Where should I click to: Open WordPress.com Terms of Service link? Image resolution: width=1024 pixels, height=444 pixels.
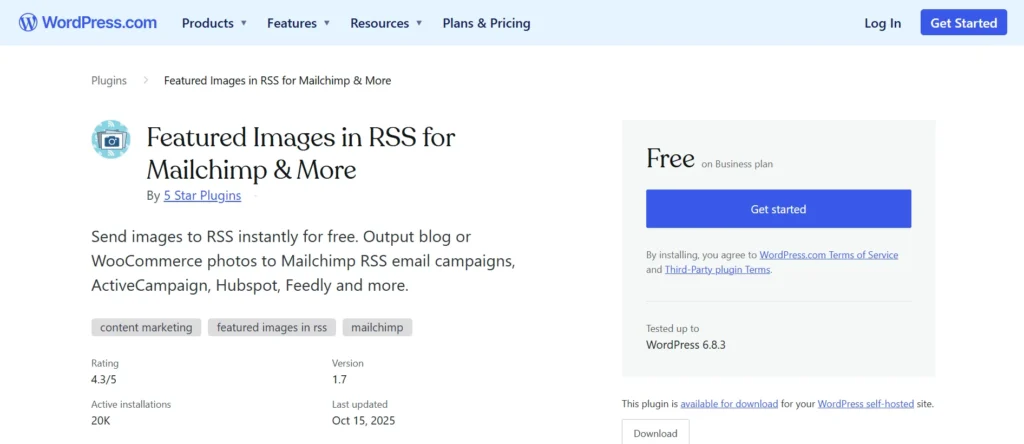pos(828,255)
